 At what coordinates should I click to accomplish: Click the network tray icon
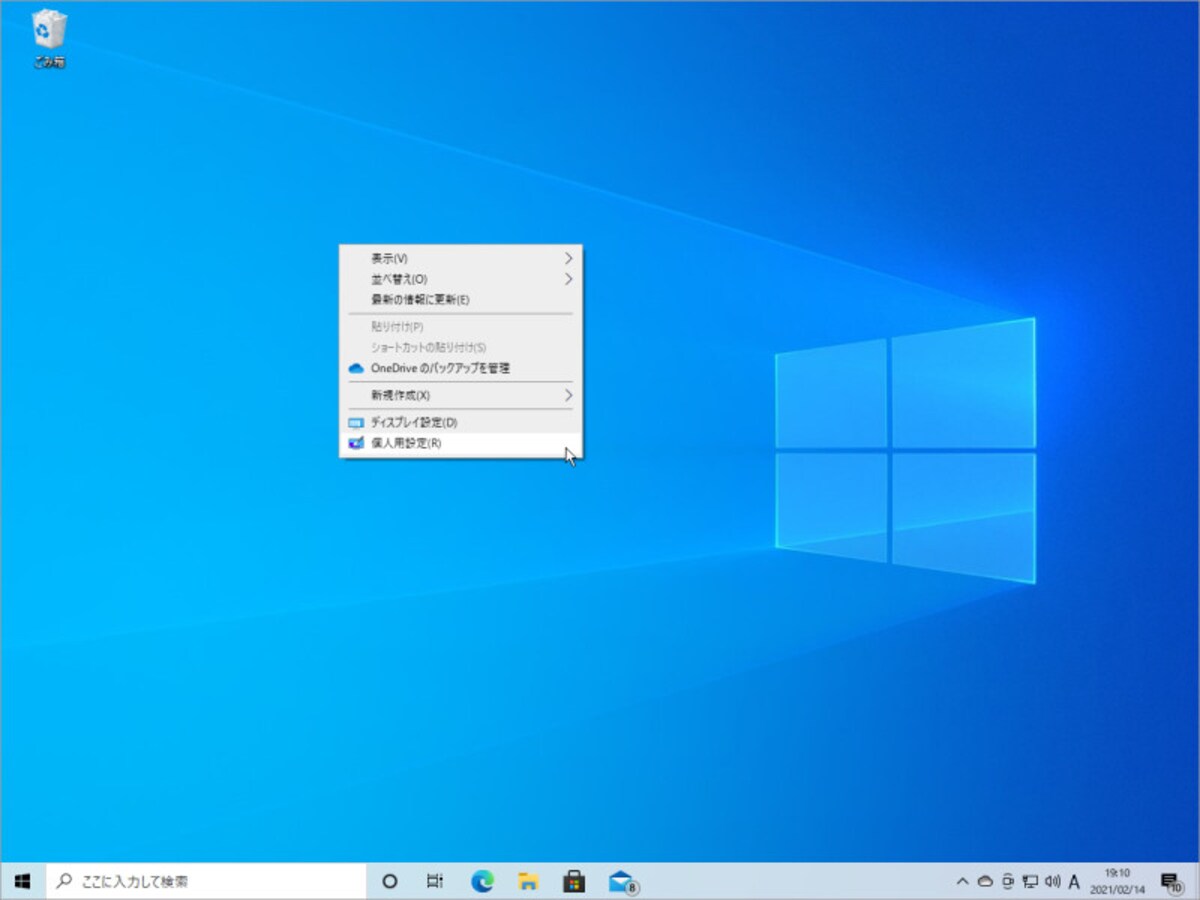pos(1030,882)
